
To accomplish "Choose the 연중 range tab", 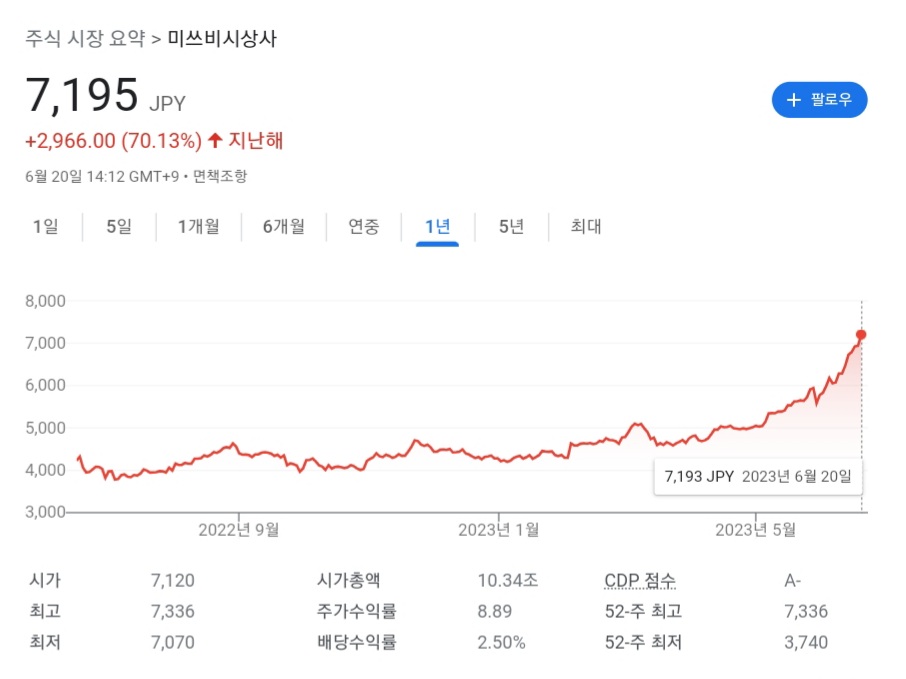I will coord(363,227).
